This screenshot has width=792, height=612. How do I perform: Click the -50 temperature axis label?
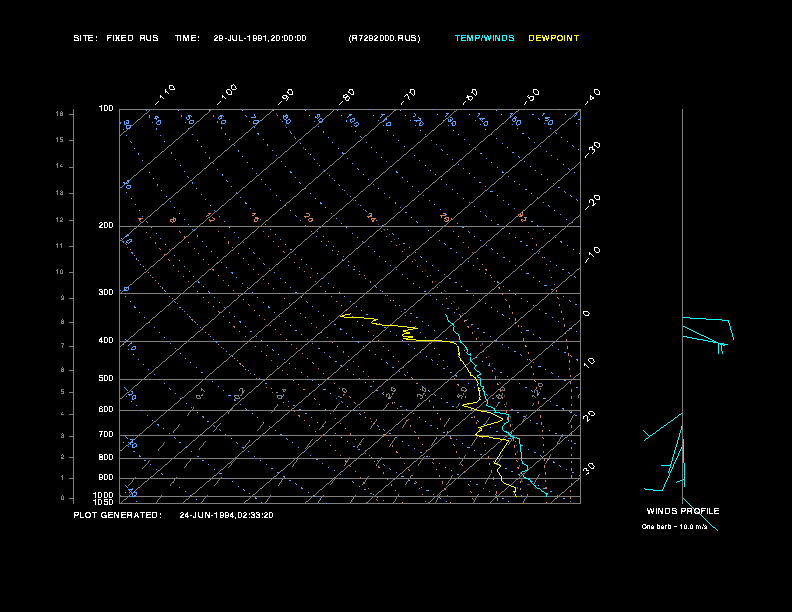(532, 97)
